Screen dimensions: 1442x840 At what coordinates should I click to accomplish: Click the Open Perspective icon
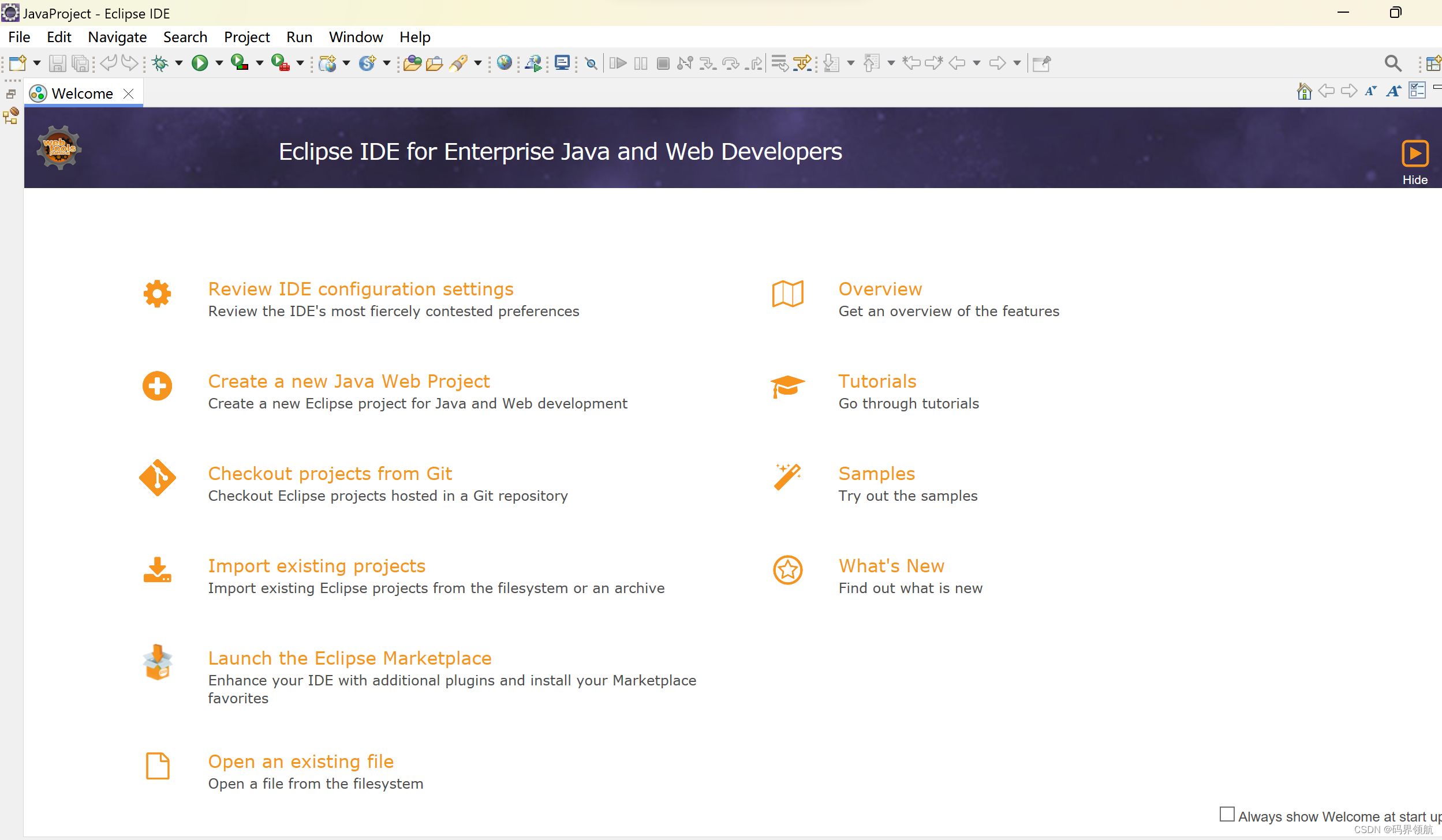(1434, 63)
